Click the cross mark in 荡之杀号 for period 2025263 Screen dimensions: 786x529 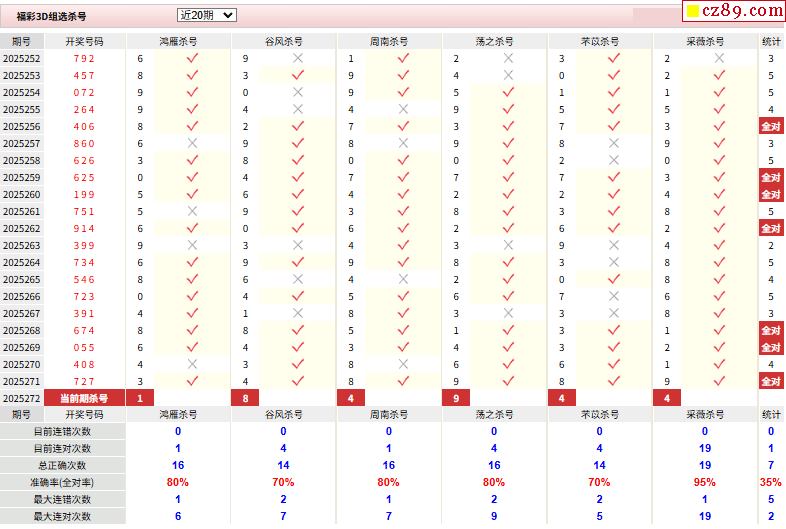tap(508, 246)
